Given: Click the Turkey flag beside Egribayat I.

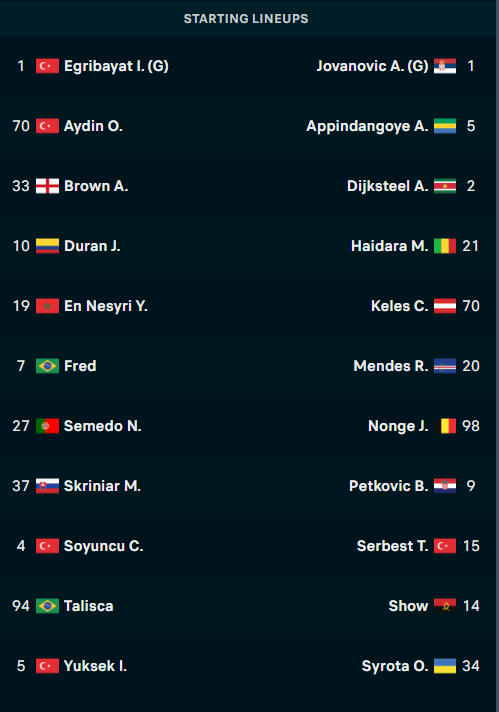Looking at the screenshot, I should point(47,66).
